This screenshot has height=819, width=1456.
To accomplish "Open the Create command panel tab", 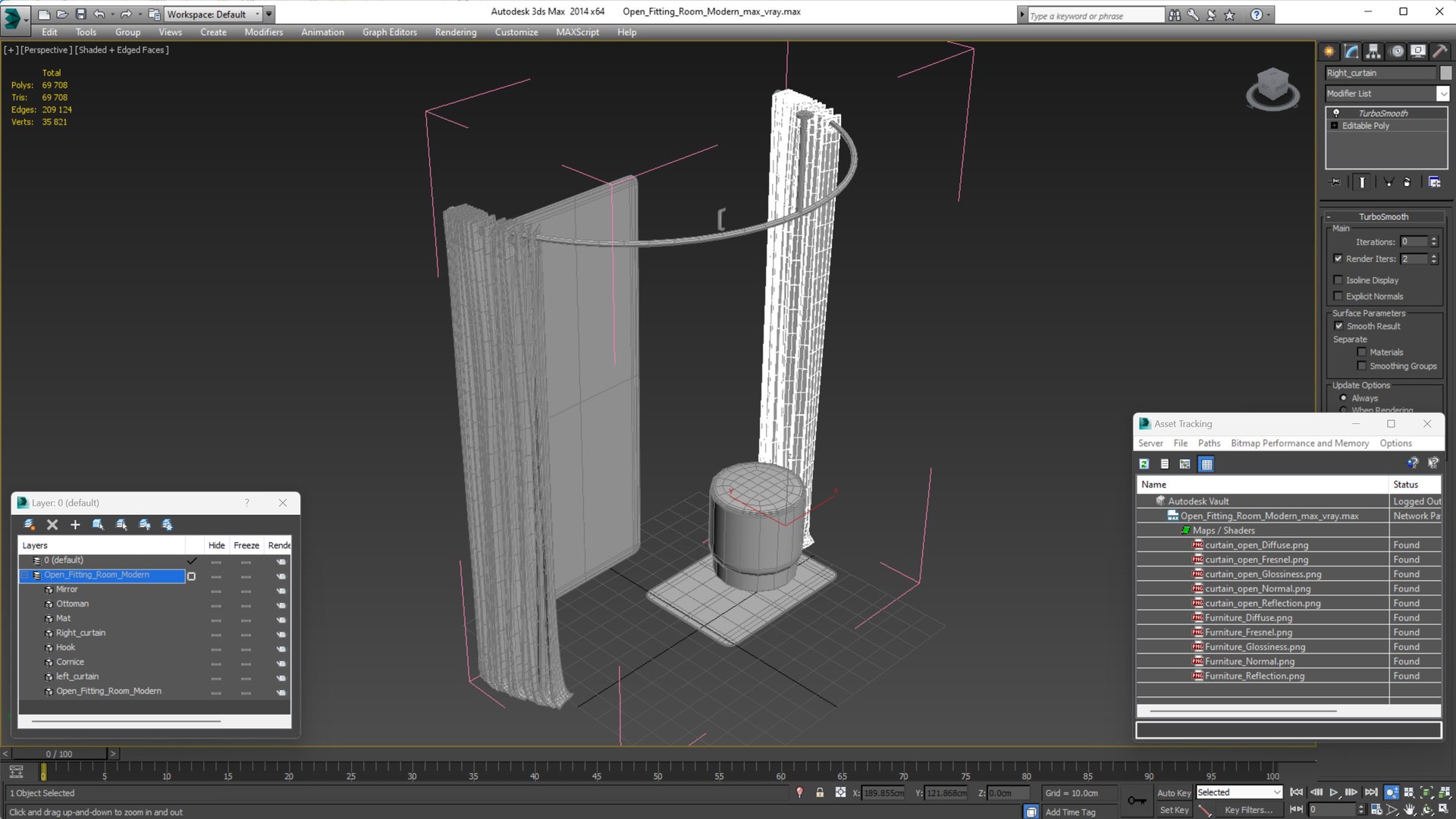I will [x=1329, y=52].
